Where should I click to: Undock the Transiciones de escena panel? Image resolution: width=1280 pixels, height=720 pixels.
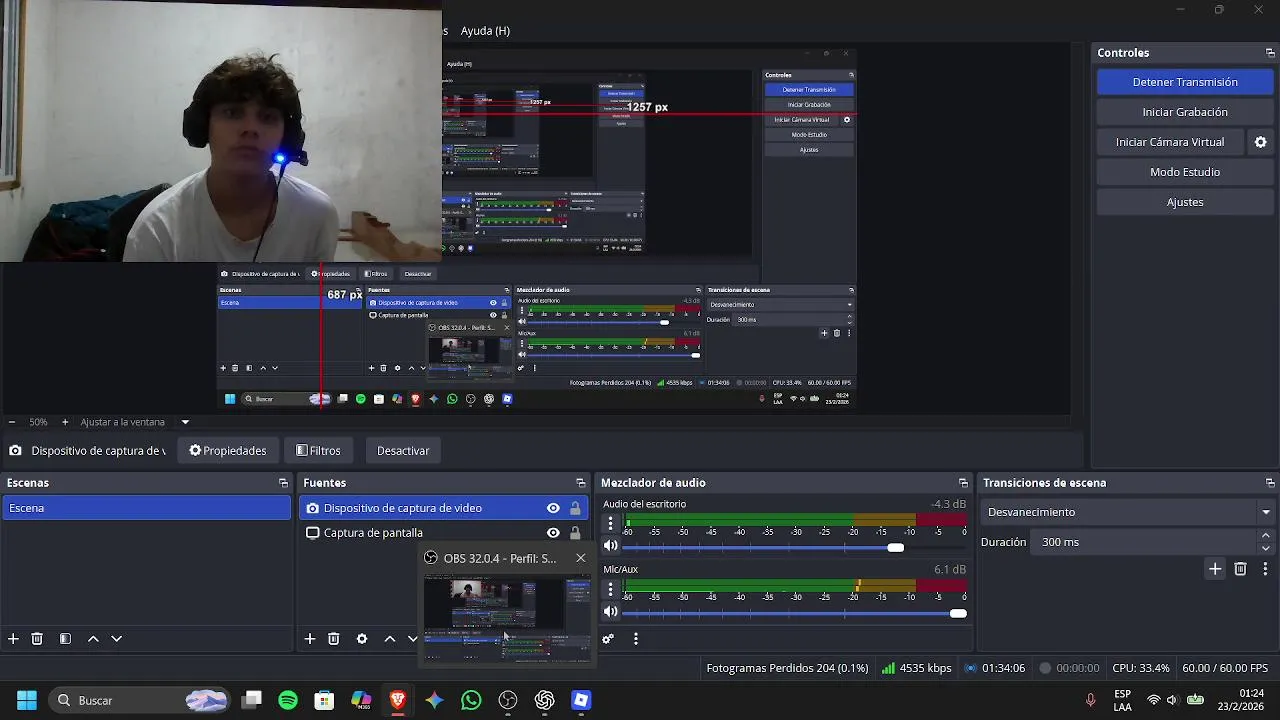click(1270, 483)
